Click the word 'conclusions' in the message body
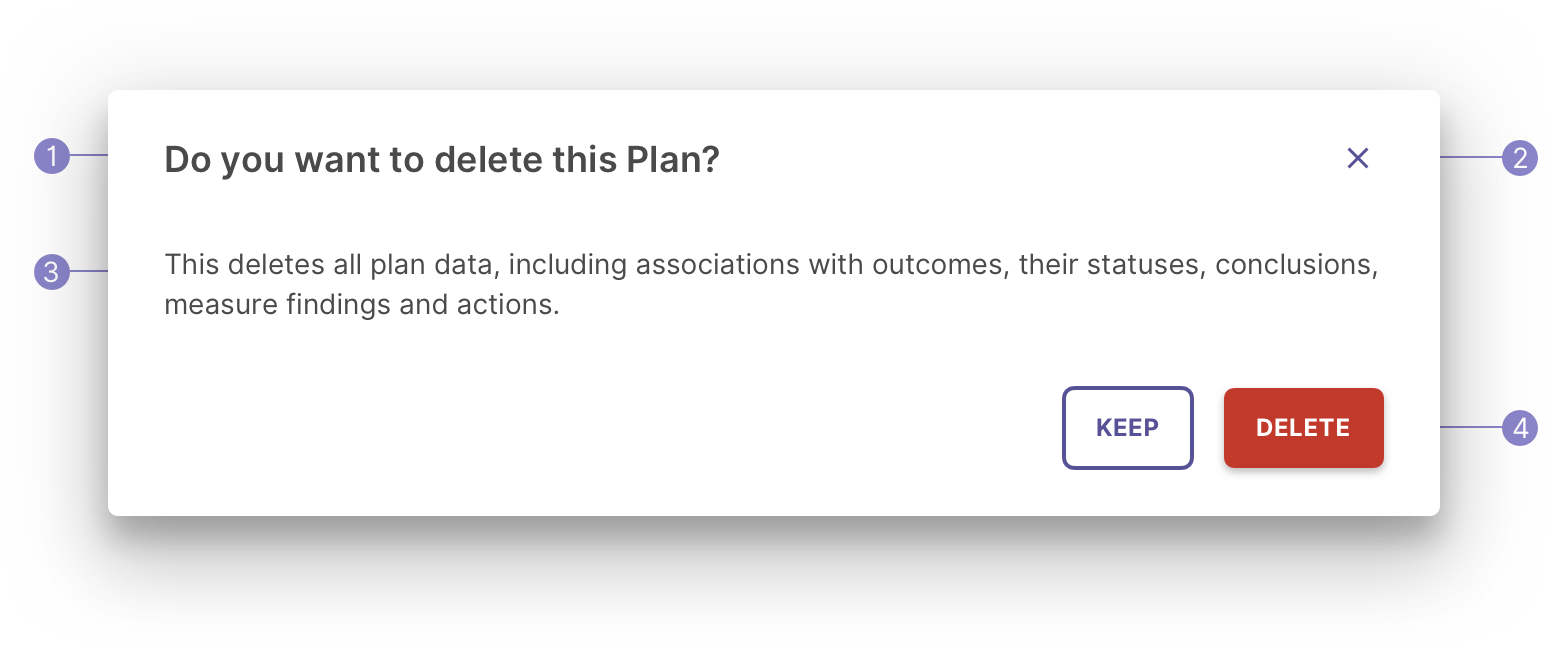 1297,265
